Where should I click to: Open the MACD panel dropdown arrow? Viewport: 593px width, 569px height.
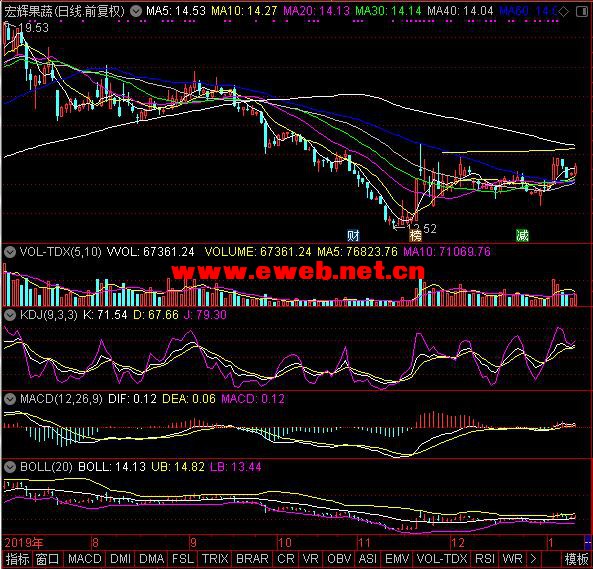10,398
